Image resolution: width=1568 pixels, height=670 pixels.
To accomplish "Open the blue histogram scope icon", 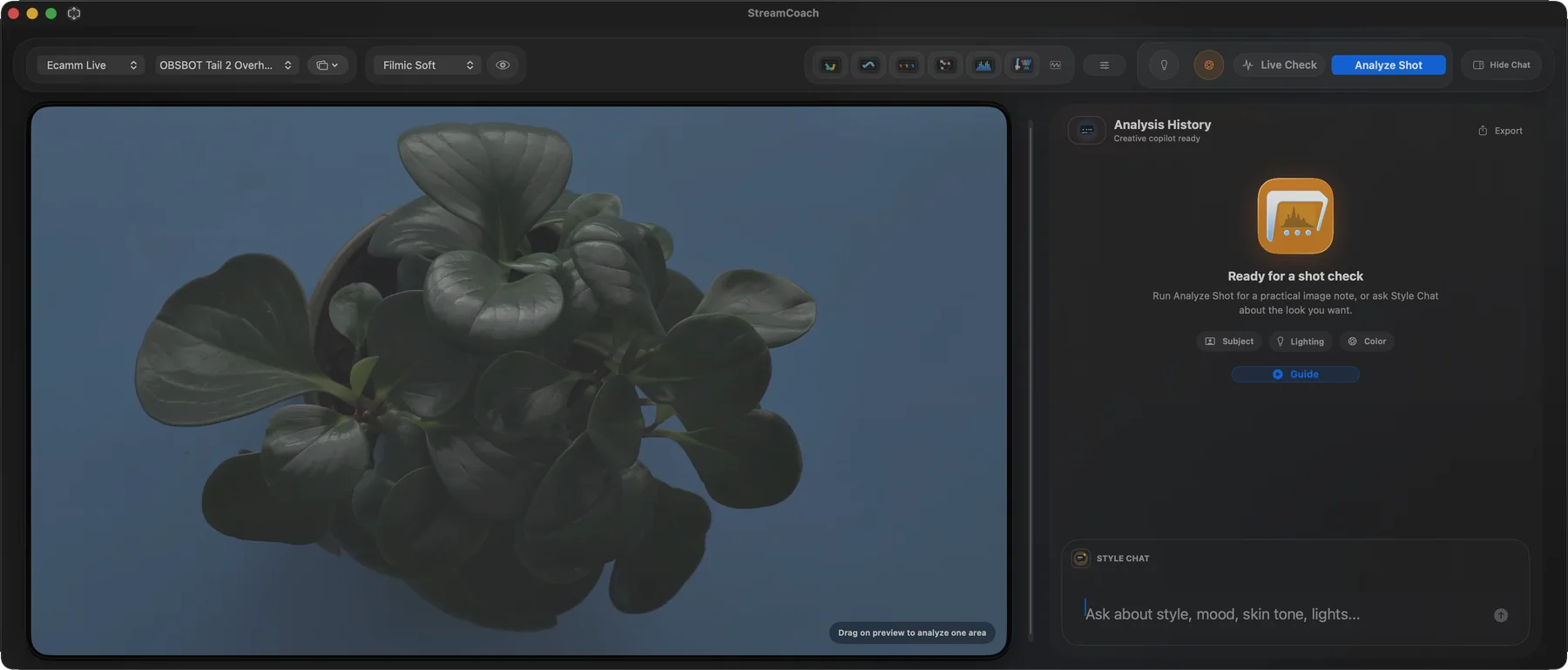I will click(x=983, y=65).
